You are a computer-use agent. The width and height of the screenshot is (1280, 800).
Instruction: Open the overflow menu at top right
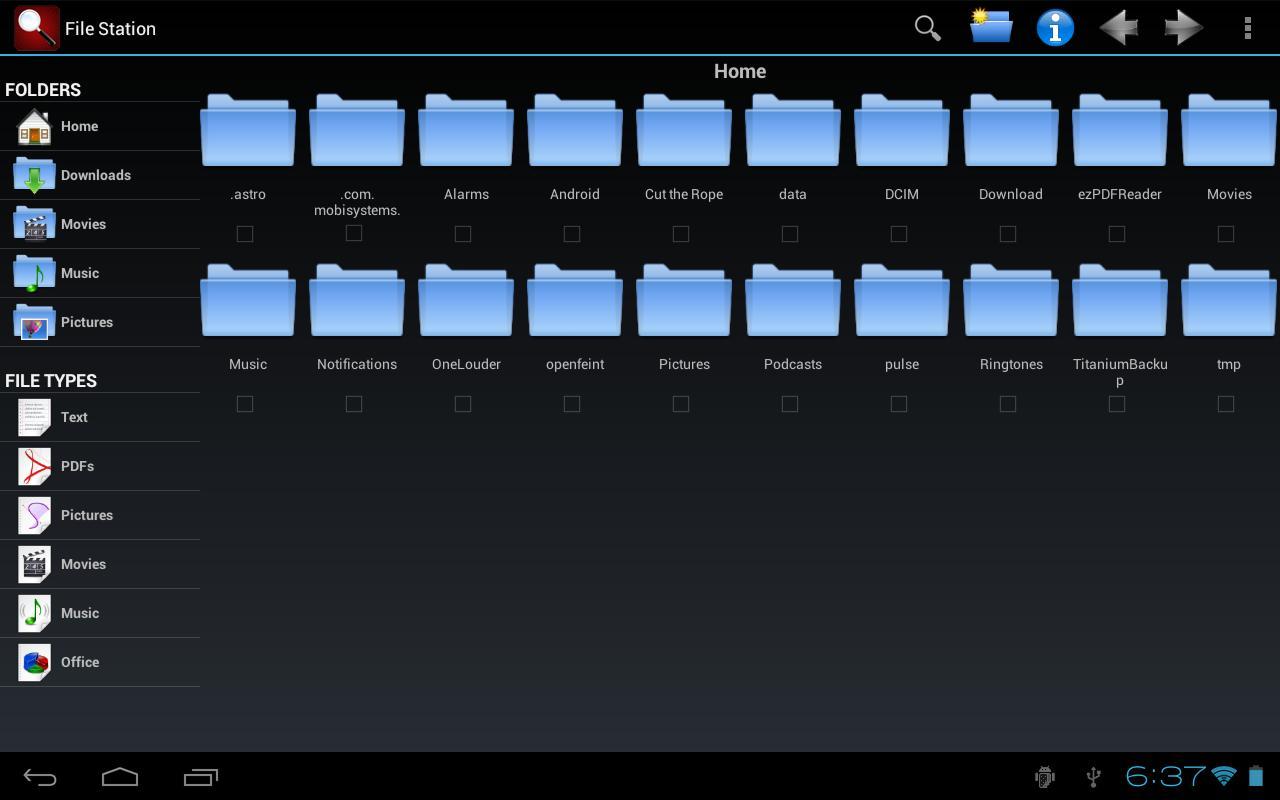[1248, 28]
